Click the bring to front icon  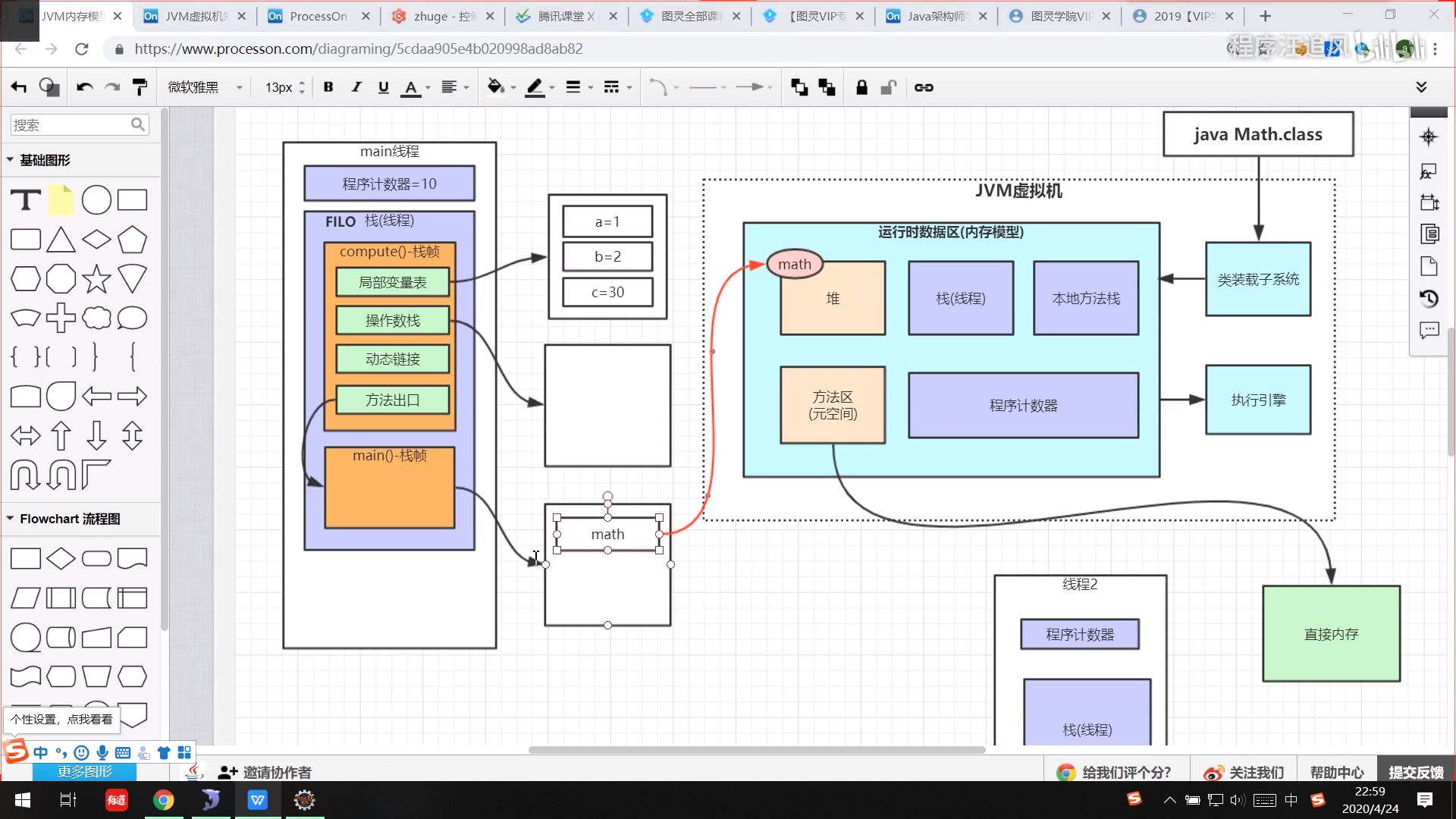pos(799,87)
